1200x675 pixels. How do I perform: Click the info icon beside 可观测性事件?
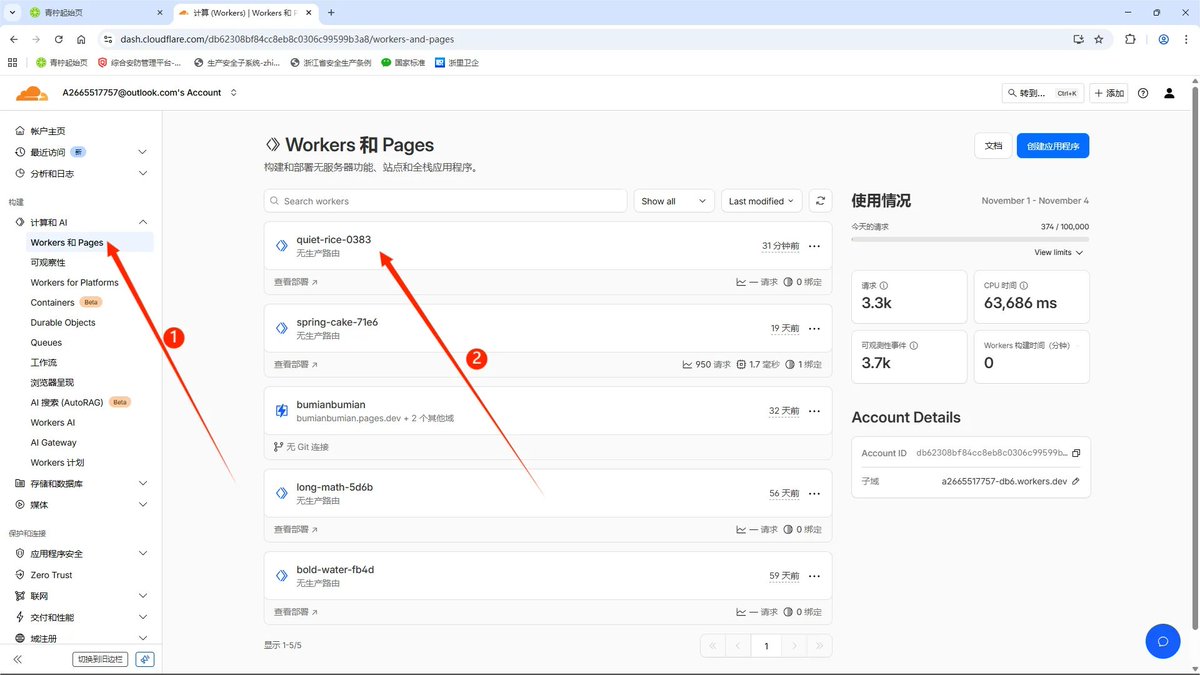point(913,345)
